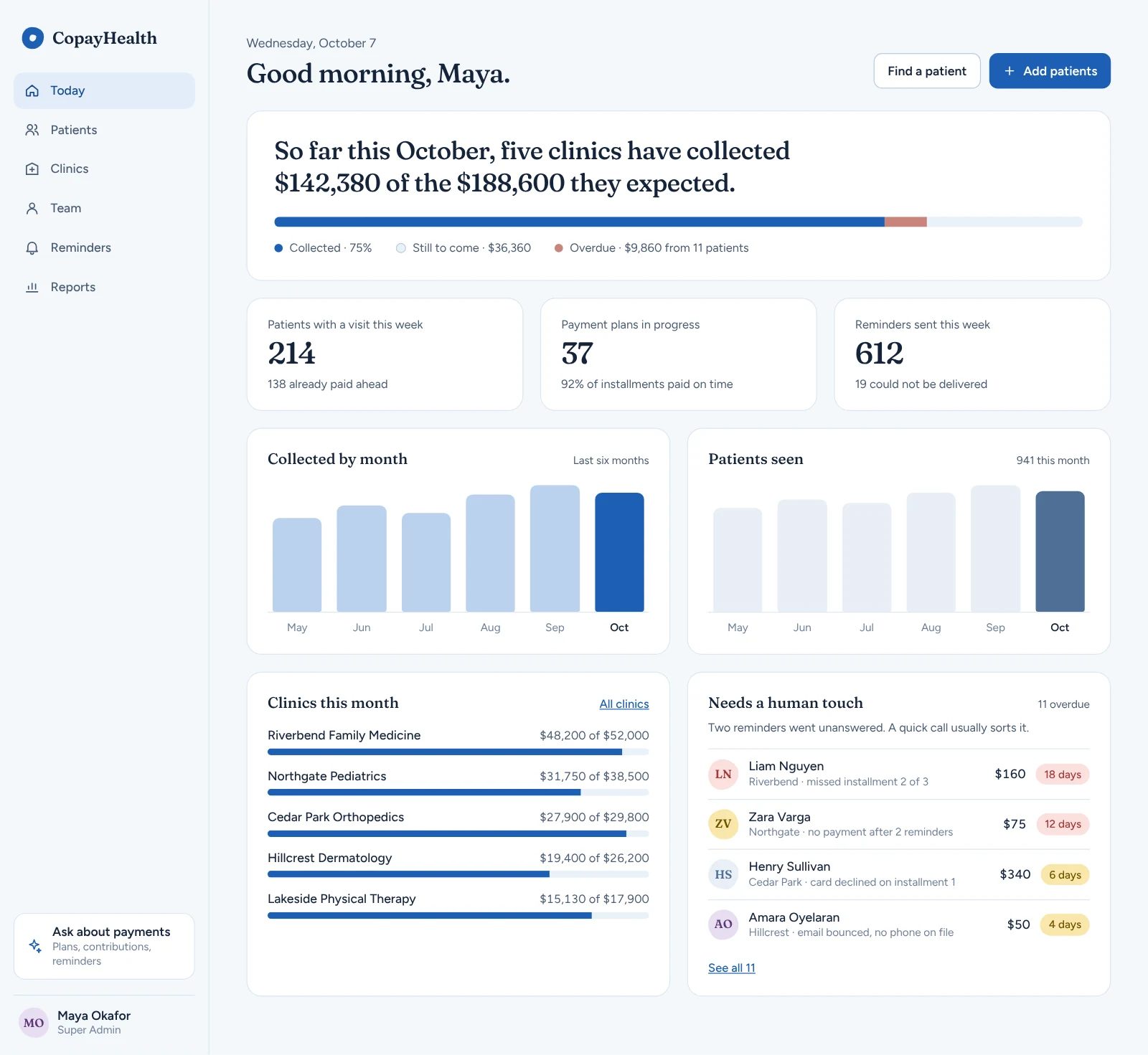Open the Reminders page
The image size is (1148, 1055).
(x=104, y=248)
